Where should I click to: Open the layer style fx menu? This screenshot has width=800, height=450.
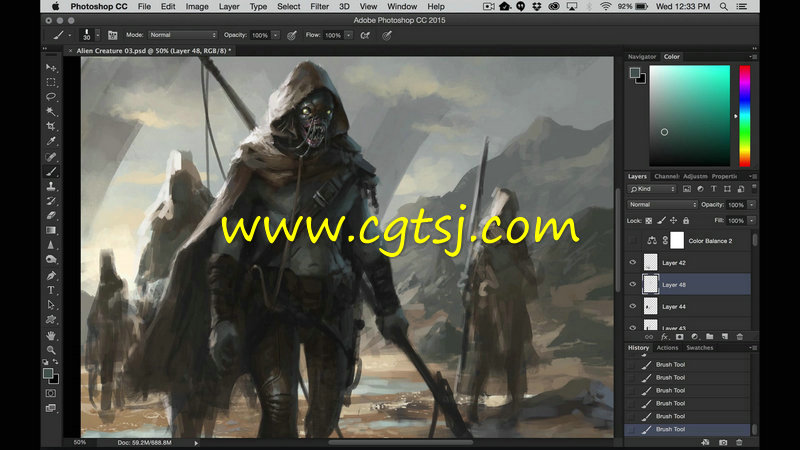click(x=664, y=337)
